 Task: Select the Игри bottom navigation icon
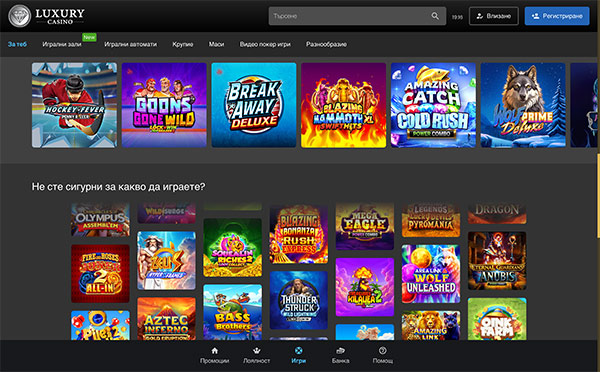[x=298, y=350]
